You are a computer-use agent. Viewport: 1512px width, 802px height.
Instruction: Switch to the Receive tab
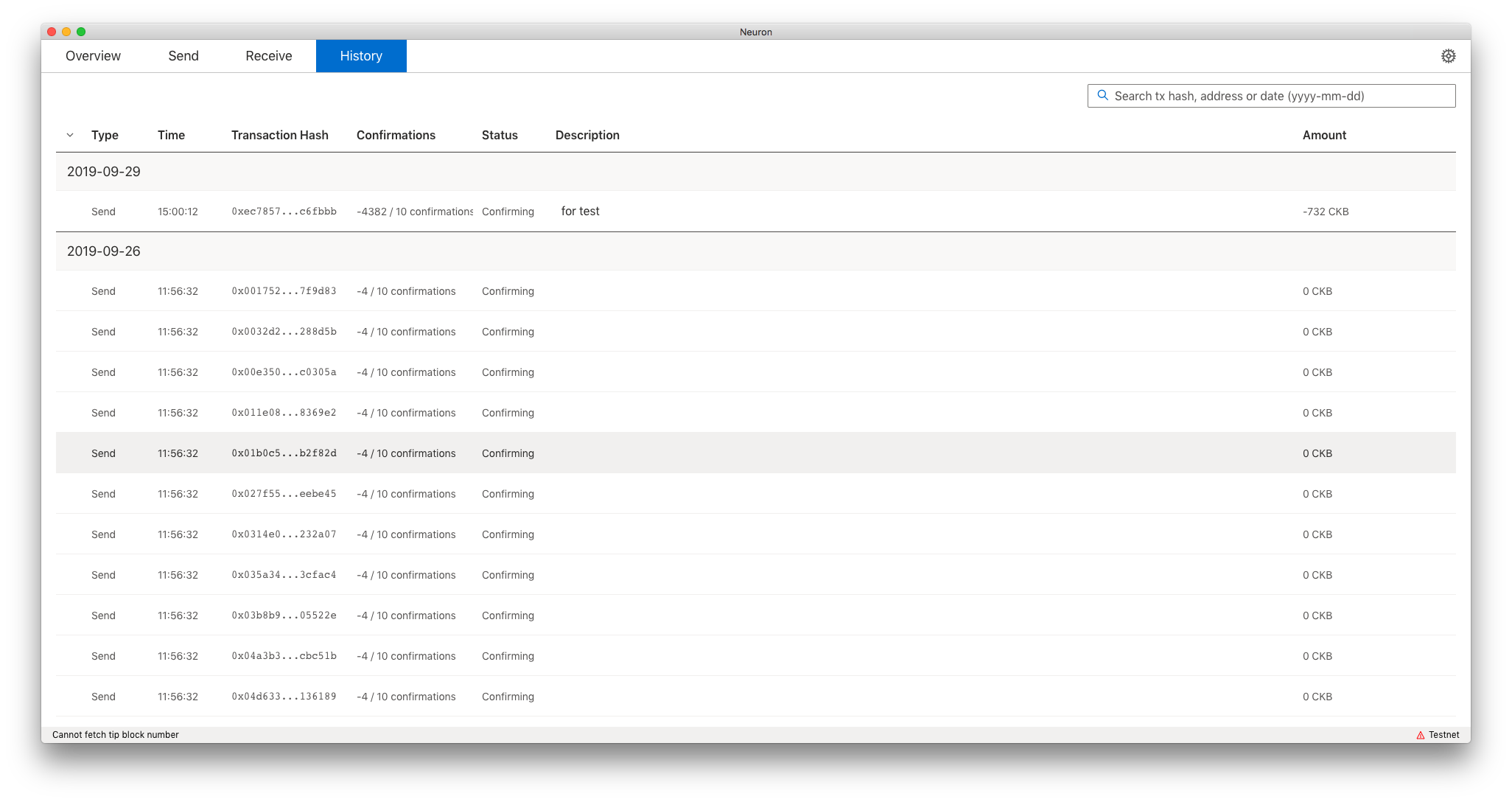coord(269,56)
